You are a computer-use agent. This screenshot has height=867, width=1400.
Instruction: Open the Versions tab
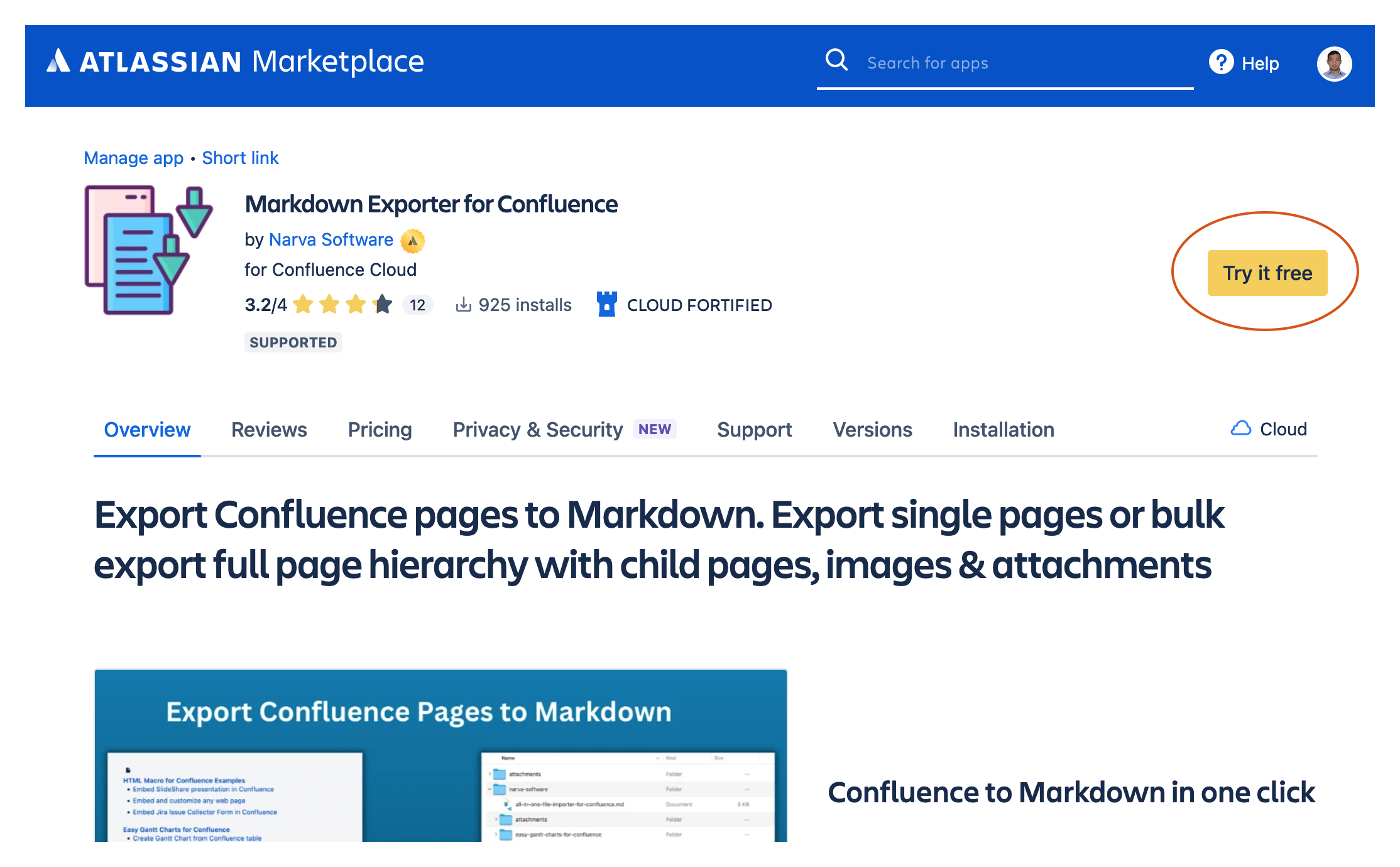[x=872, y=430]
